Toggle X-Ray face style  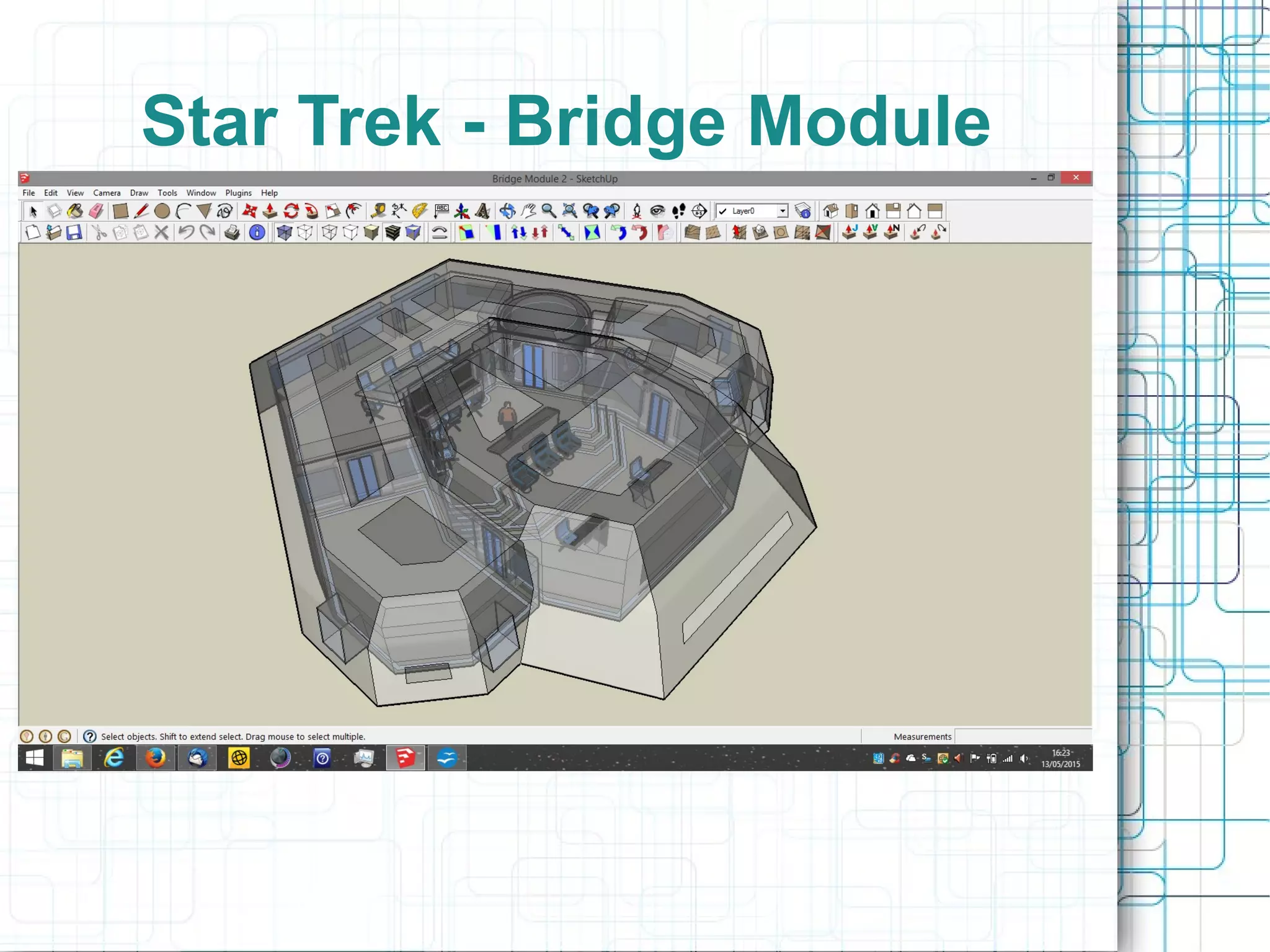point(284,233)
